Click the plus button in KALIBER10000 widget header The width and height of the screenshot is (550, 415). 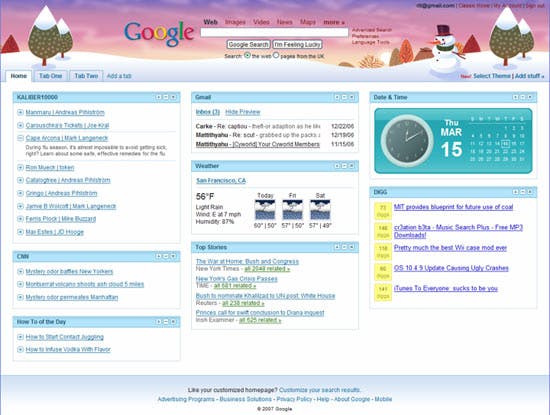click(159, 97)
